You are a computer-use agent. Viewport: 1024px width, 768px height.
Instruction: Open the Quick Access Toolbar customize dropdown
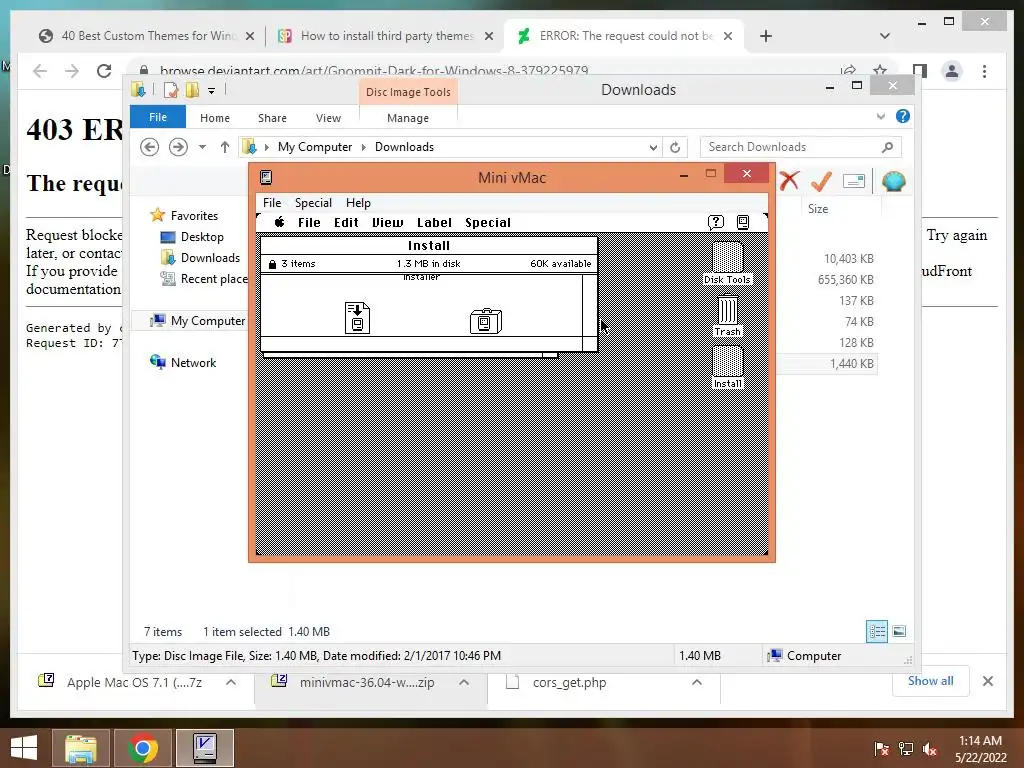[212, 91]
